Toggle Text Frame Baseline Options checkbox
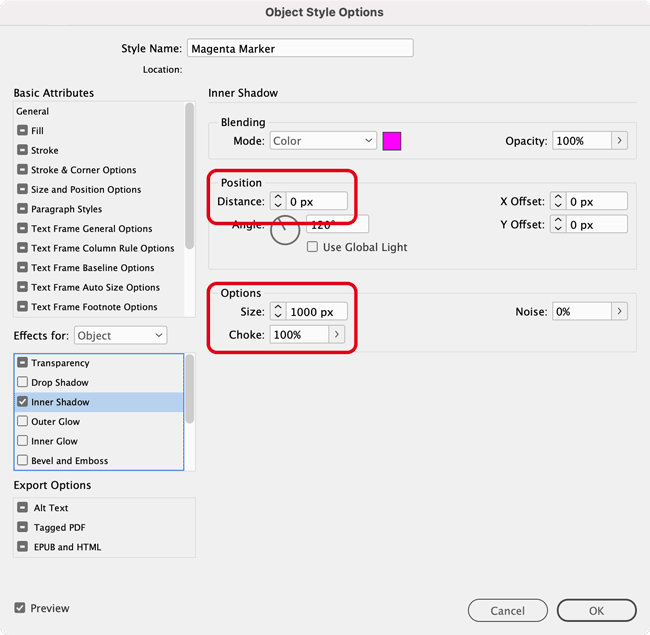Viewport: 650px width, 635px height. [x=22, y=267]
